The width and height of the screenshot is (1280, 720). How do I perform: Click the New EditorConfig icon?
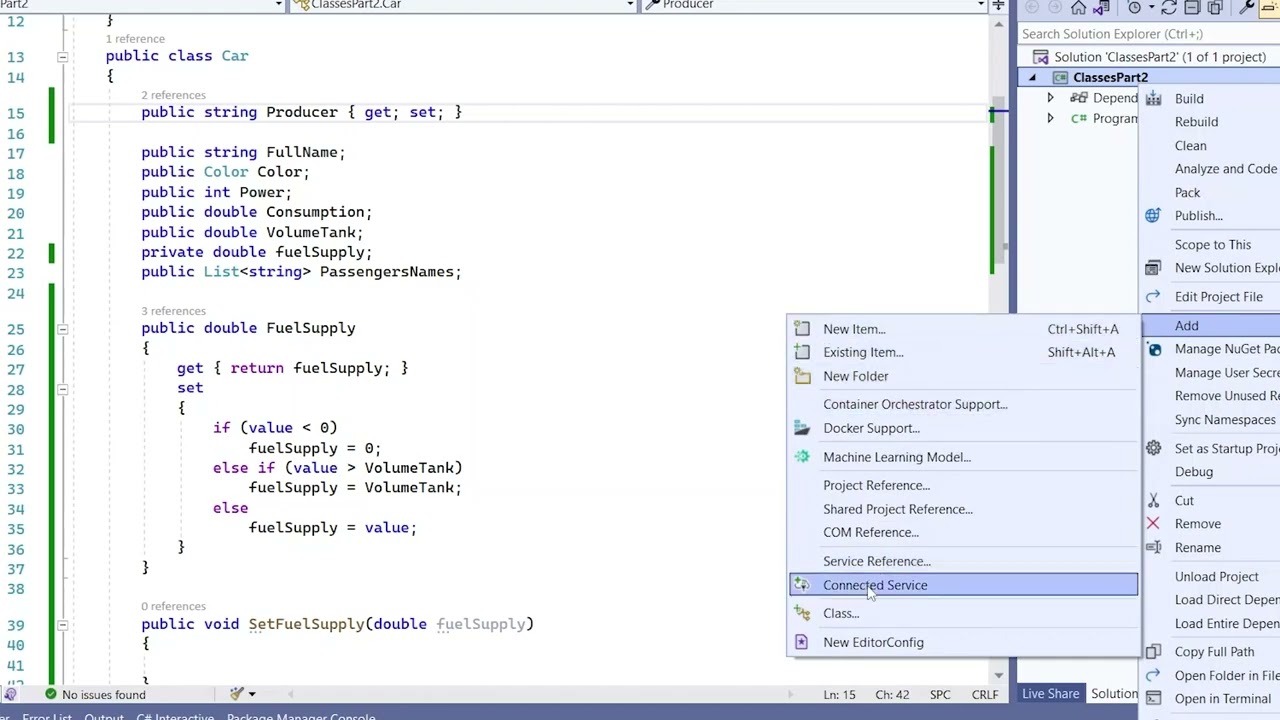[802, 642]
